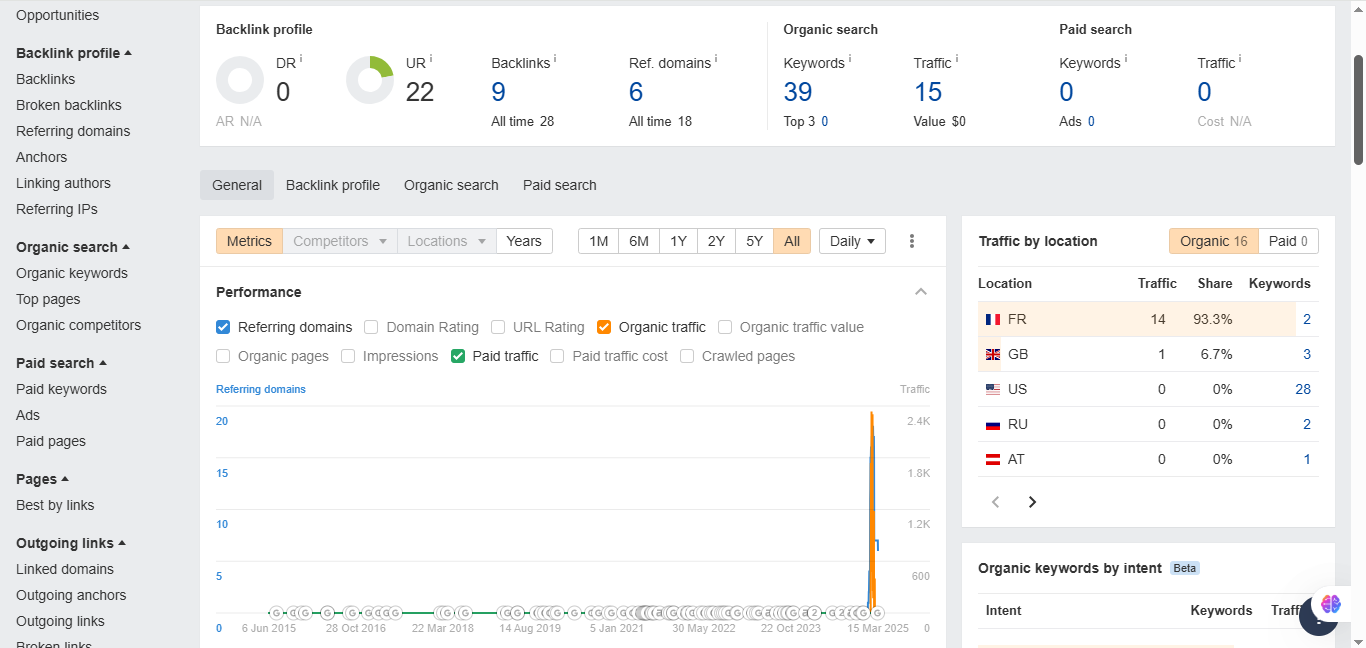Select the Years view button
The width and height of the screenshot is (1366, 648).
pyautogui.click(x=524, y=241)
